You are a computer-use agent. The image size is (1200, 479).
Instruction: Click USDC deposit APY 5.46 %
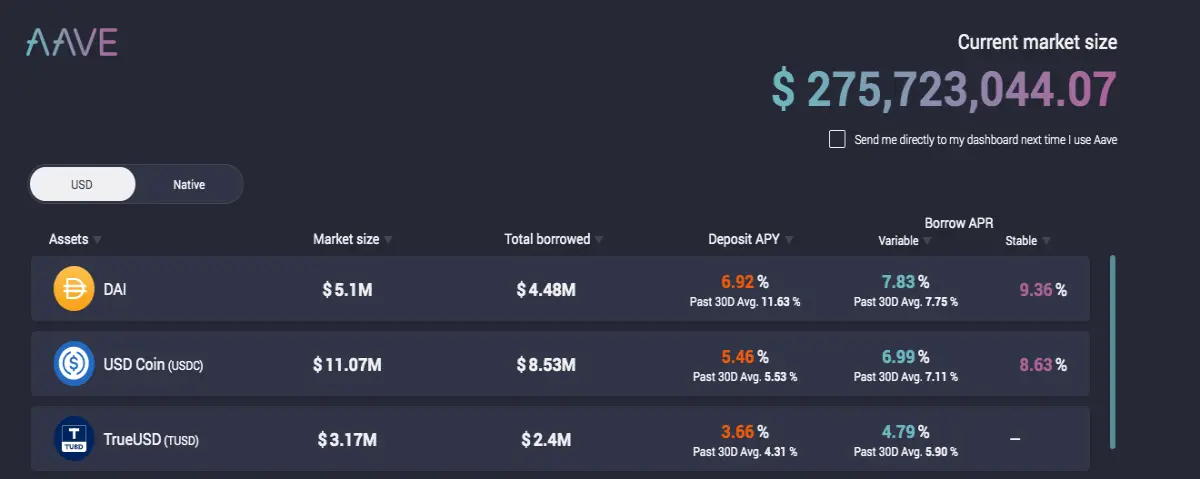[x=745, y=356]
